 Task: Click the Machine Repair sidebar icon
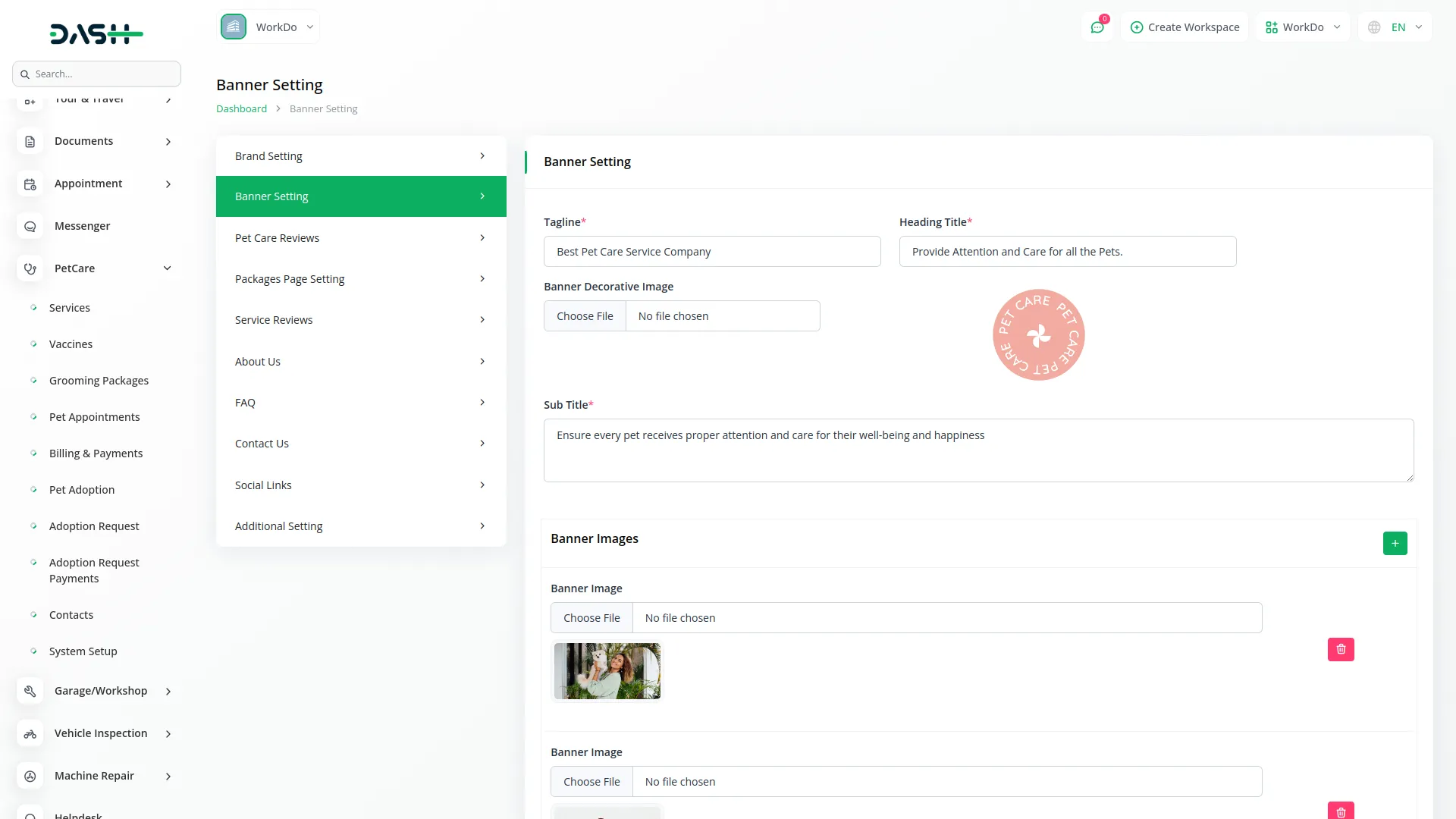tap(30, 777)
